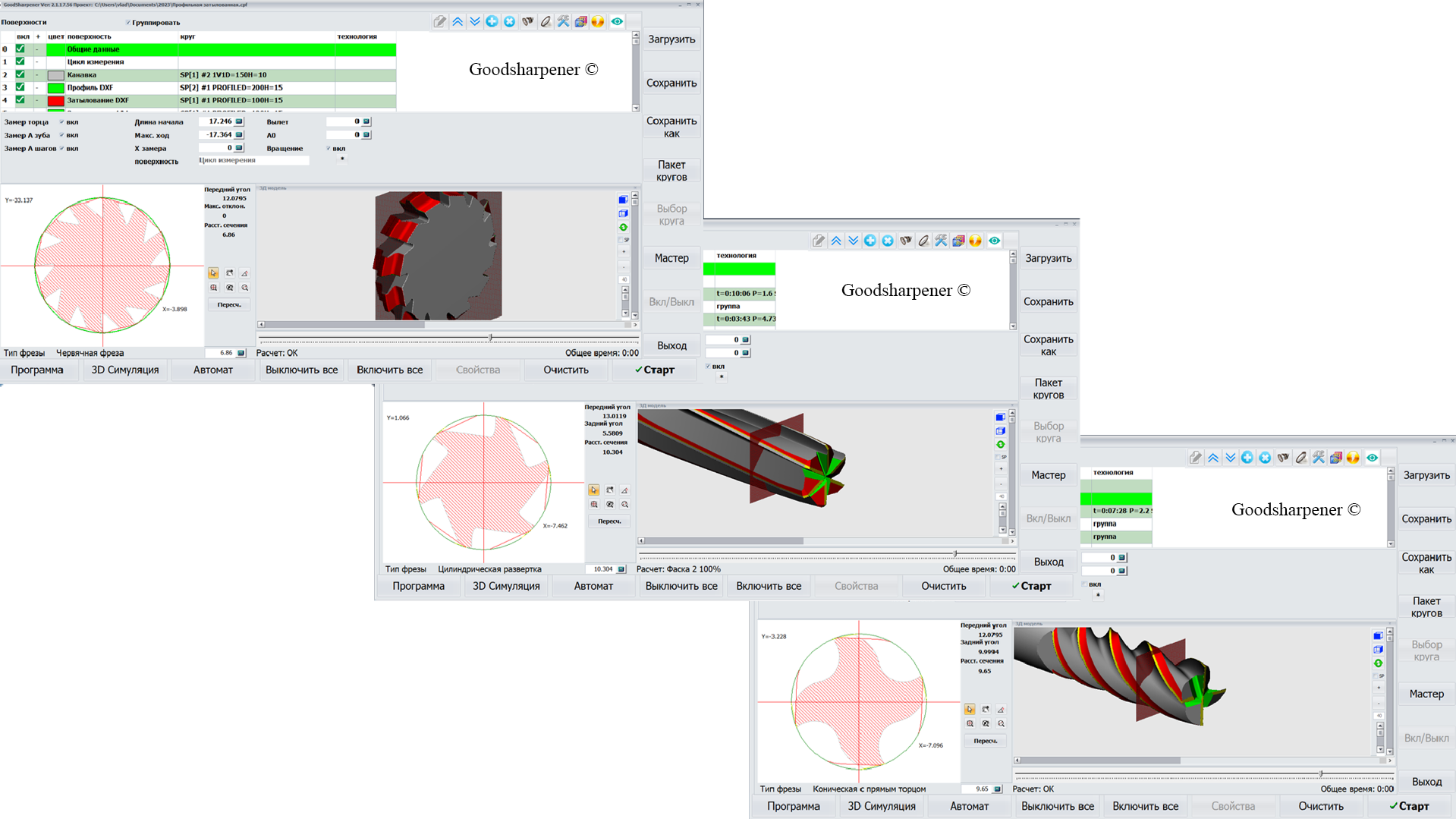Viewport: 1456px width, 819px height.
Task: Toggle the Группировать checkbox
Action: 128,23
